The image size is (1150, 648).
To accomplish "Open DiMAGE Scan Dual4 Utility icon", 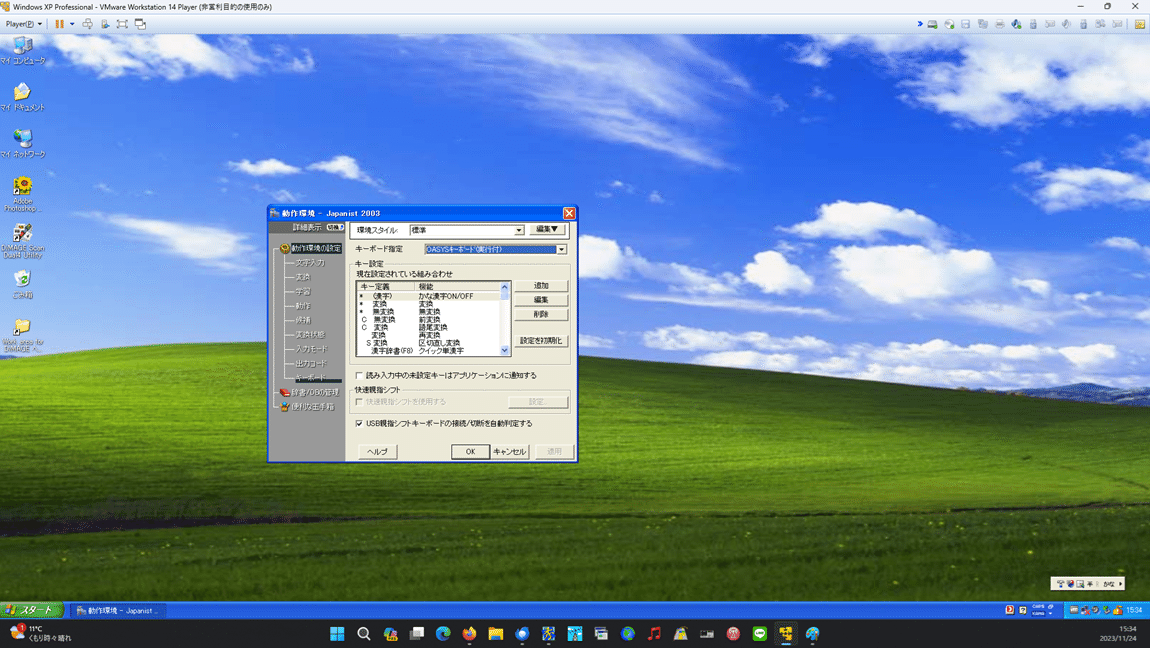I will (23, 240).
